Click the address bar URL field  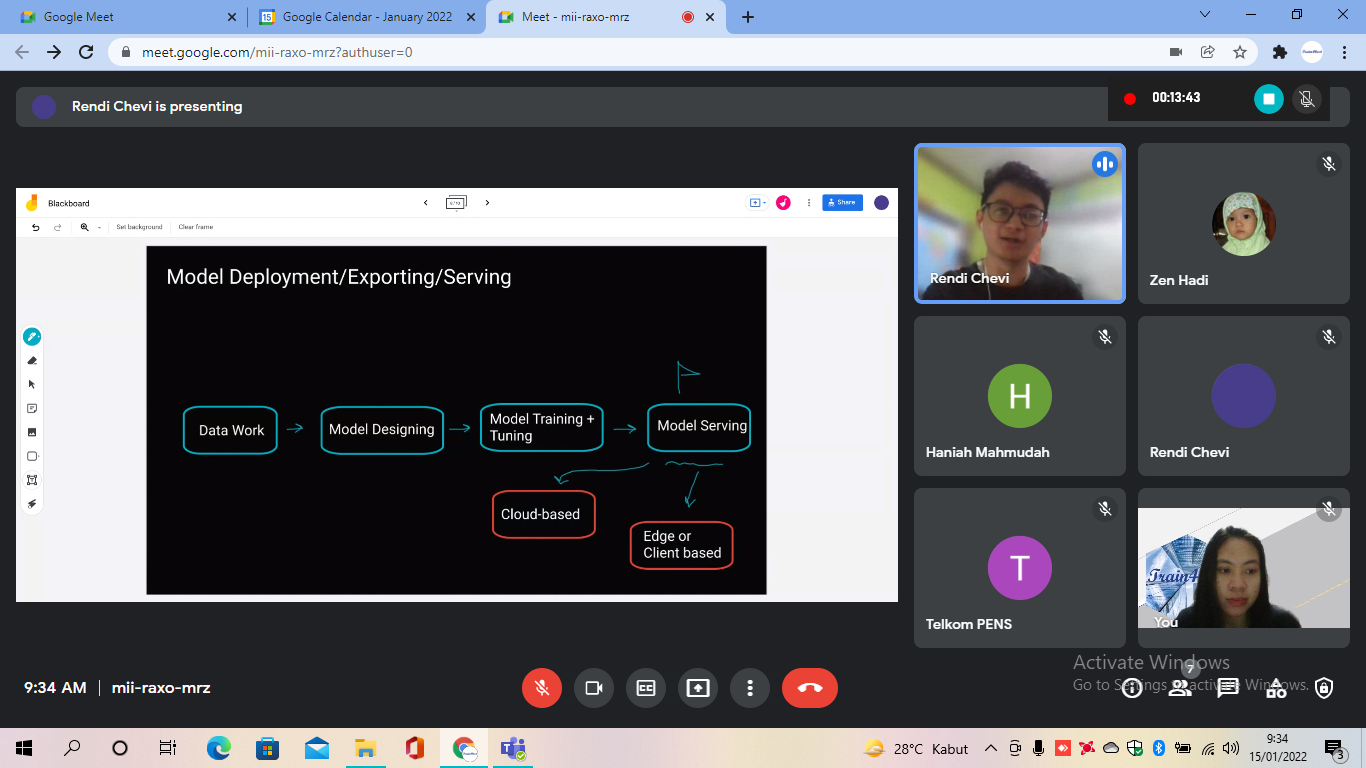click(640, 52)
